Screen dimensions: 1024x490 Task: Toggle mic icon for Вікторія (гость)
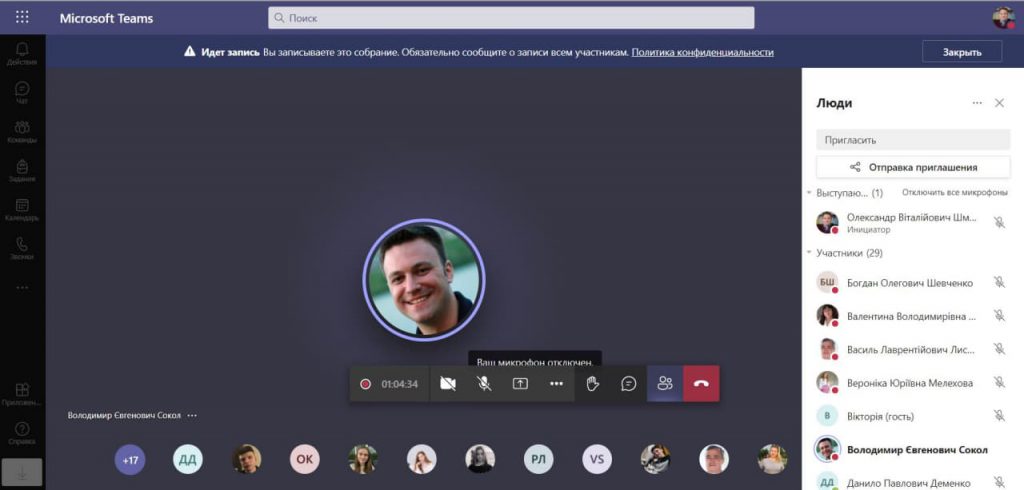tap(999, 416)
